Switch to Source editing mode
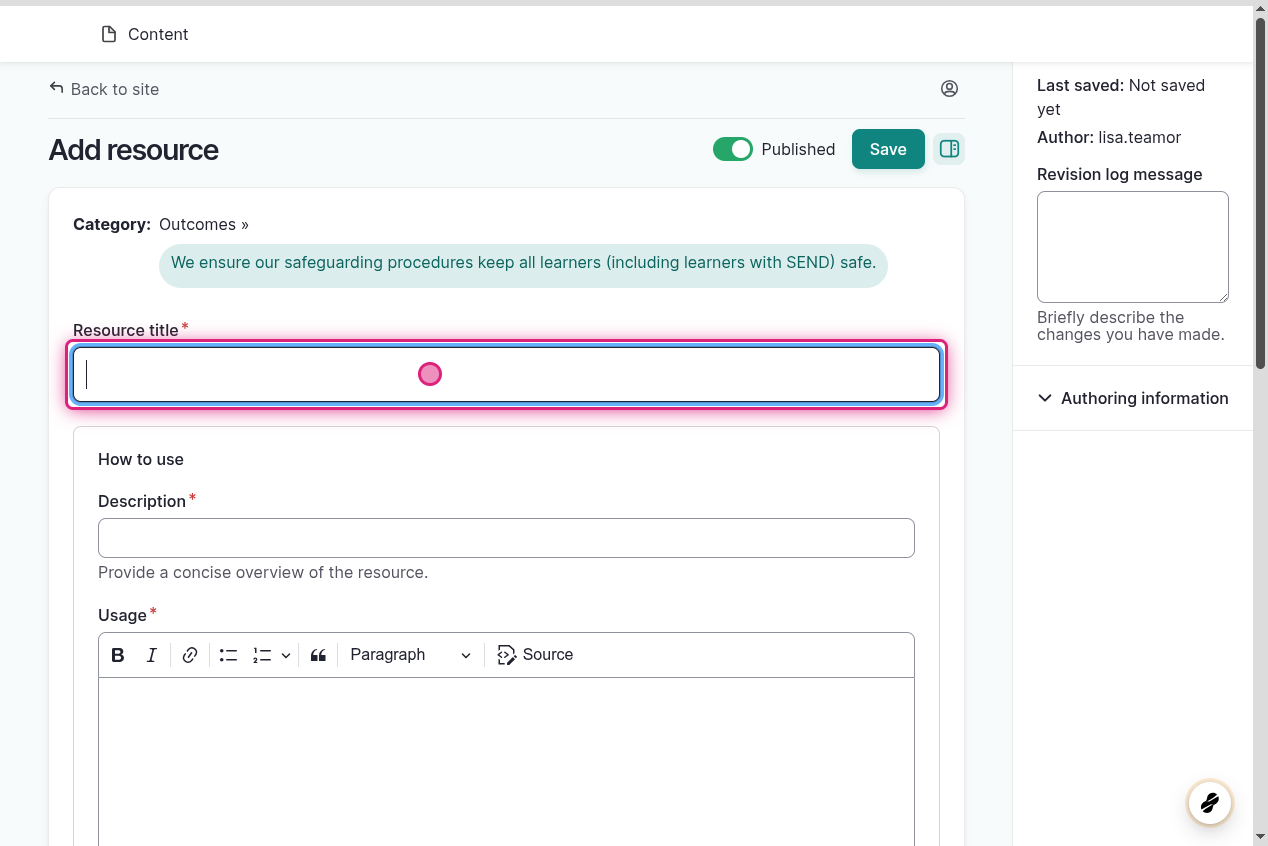Image resolution: width=1268 pixels, height=846 pixels. (535, 655)
